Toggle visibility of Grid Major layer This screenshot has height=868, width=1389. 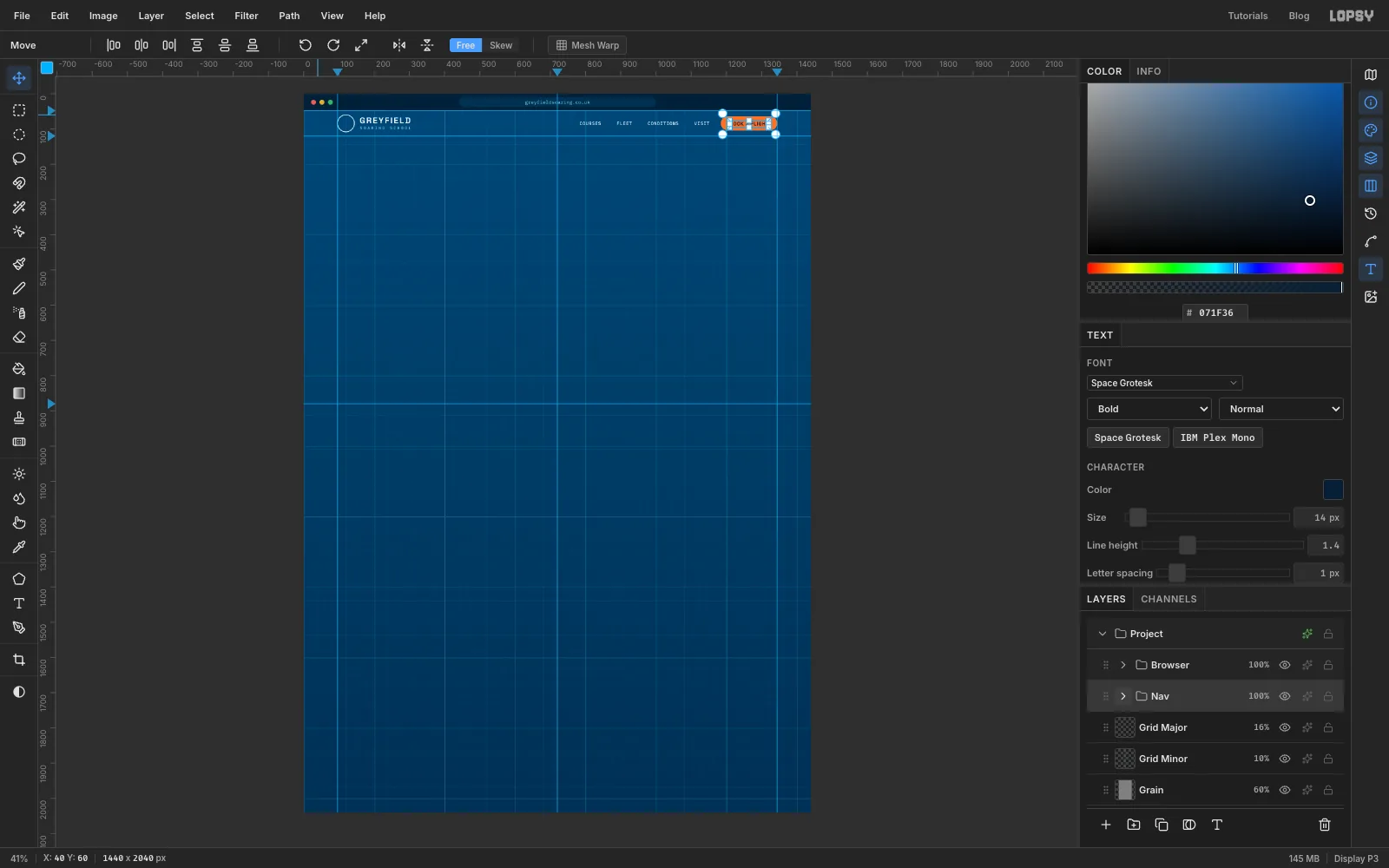pos(1285,727)
